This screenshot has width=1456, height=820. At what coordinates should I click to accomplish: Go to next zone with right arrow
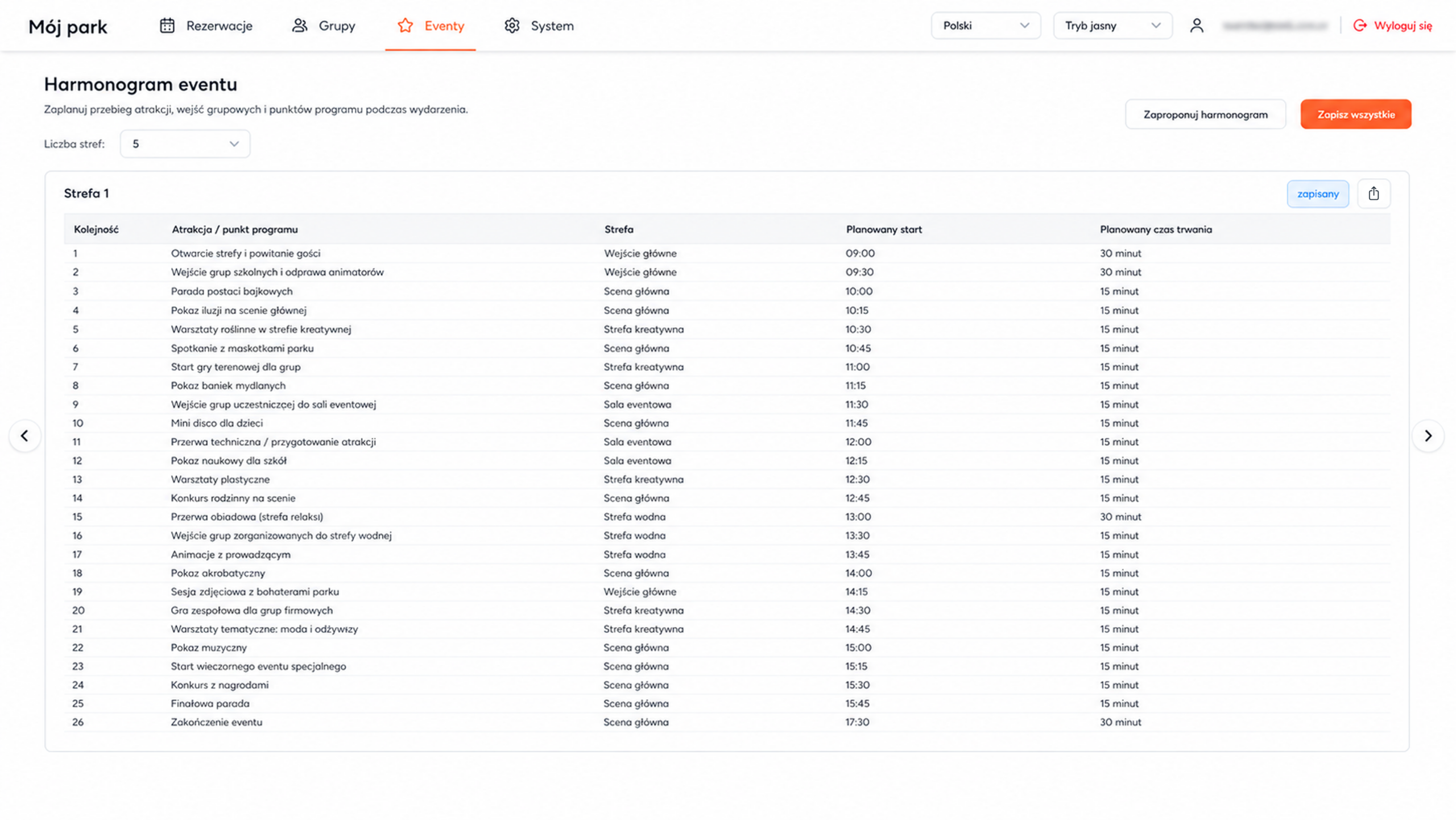(x=1428, y=436)
